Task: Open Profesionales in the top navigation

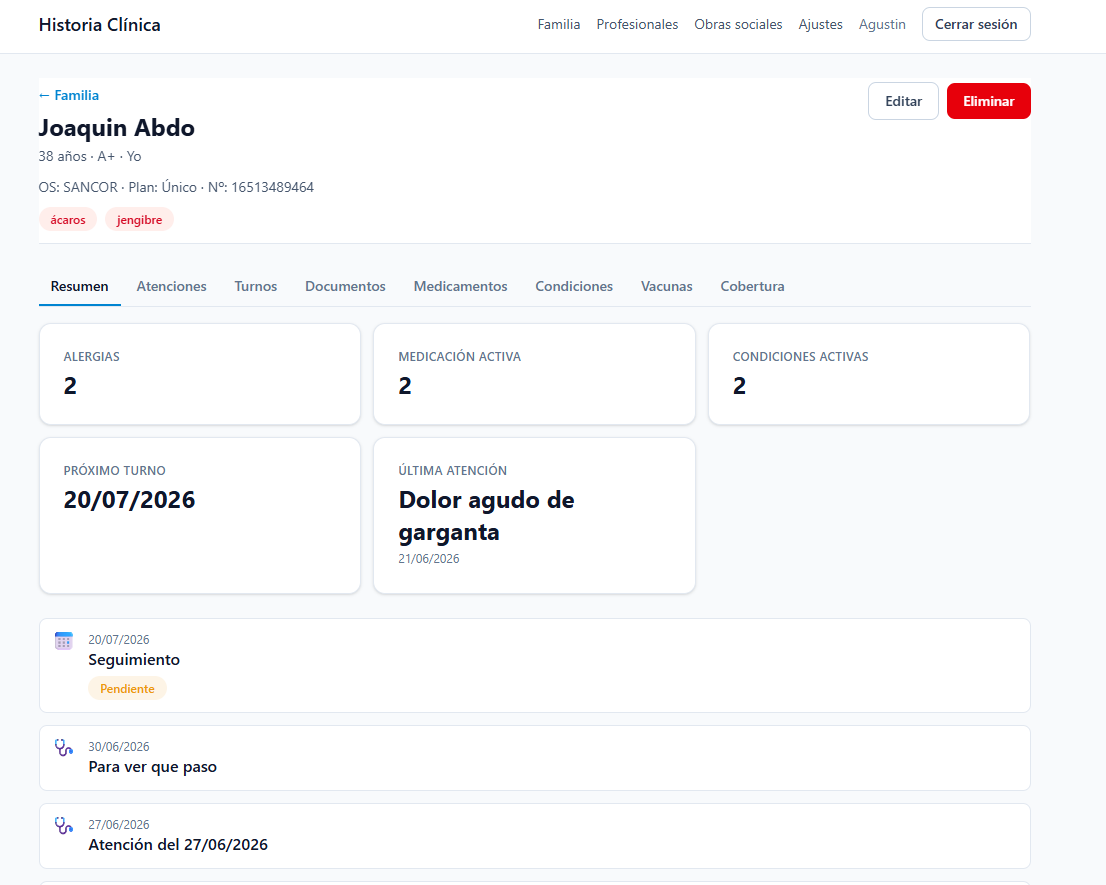Action: [637, 24]
